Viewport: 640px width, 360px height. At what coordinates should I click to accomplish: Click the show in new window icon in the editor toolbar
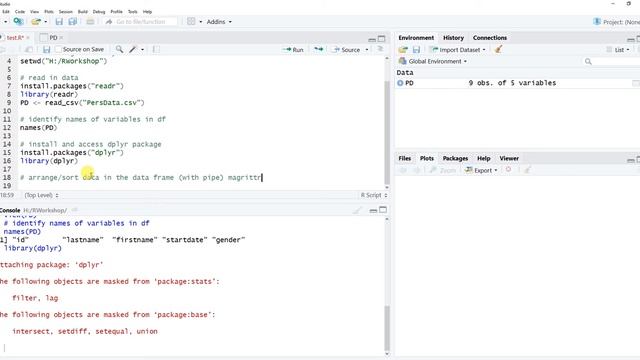coord(29,49)
